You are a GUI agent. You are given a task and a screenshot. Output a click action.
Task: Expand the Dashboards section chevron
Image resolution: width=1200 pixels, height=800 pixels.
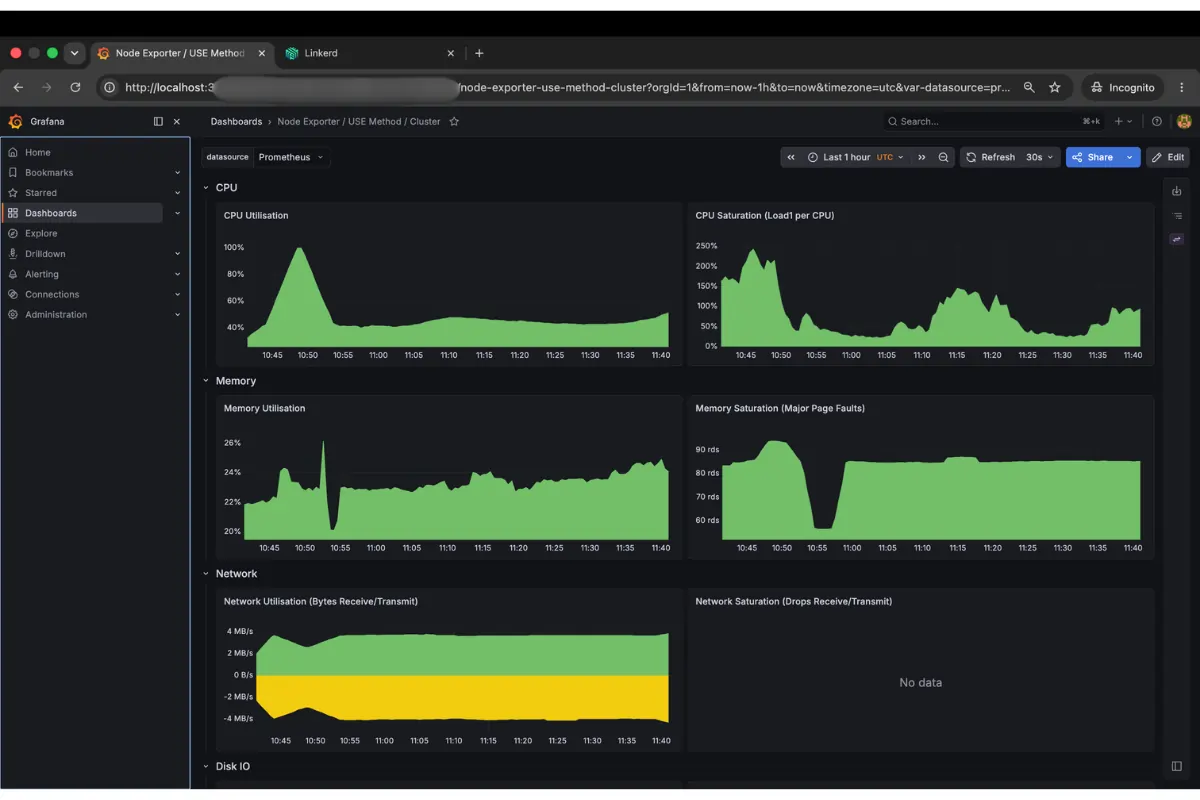tap(177, 213)
